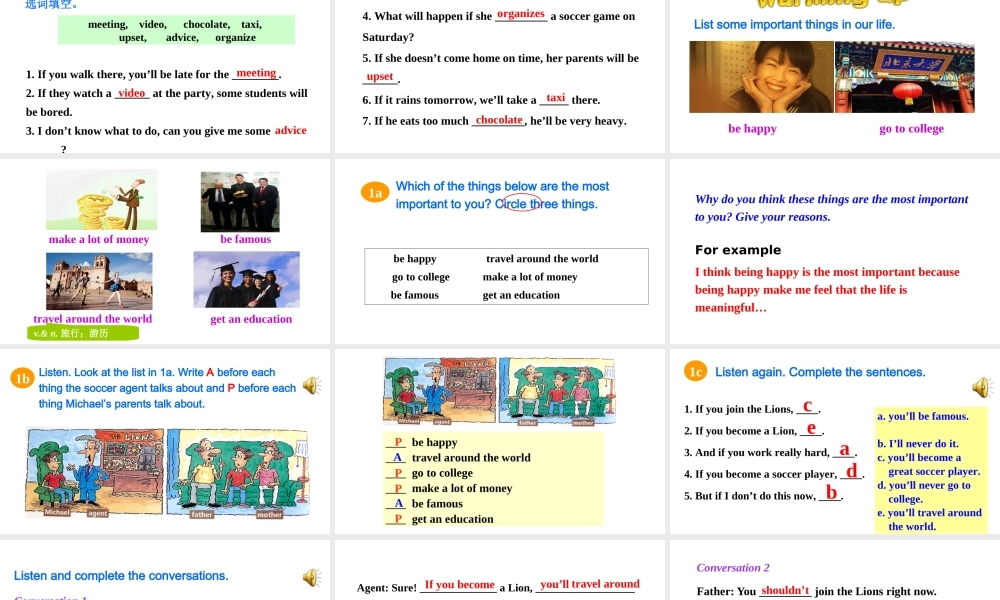1000x600 pixels.
Task: Play the audio speaker icon in slide 1b
Action: pyautogui.click(x=312, y=386)
